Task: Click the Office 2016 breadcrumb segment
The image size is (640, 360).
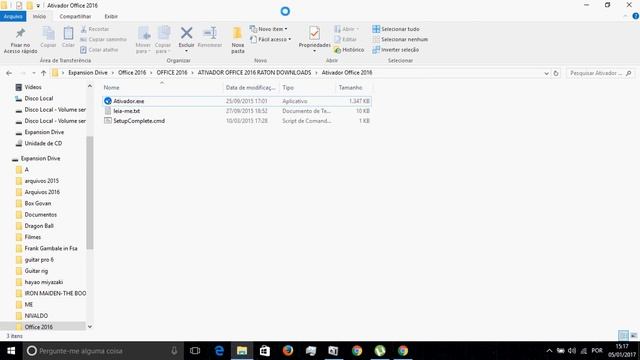Action: [132, 73]
